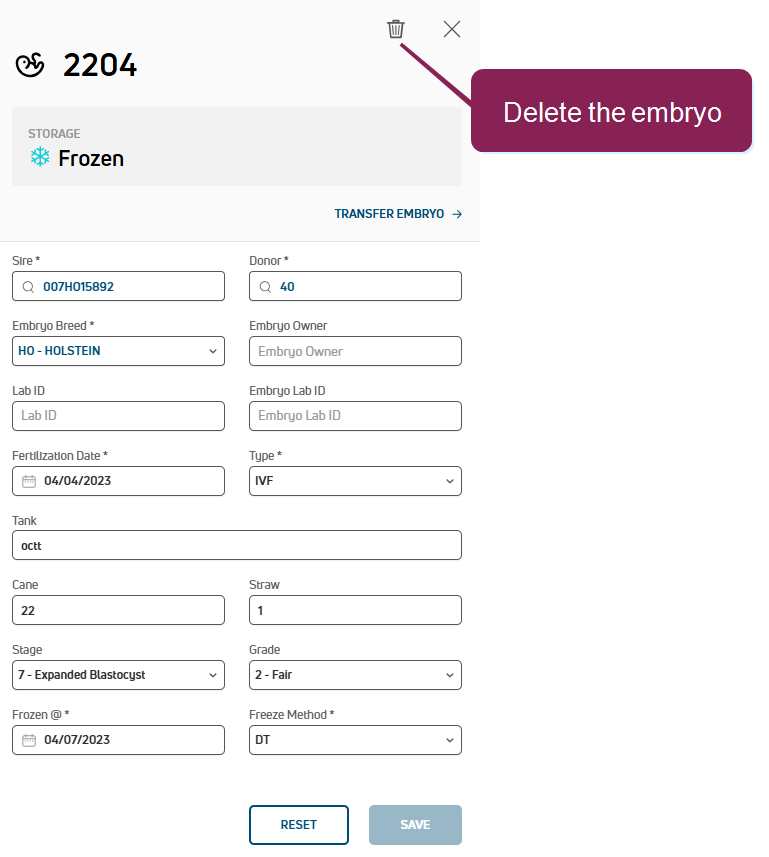Screen dimensions: 769x857
Task: Focus the Embryo Owner input field
Action: point(355,351)
